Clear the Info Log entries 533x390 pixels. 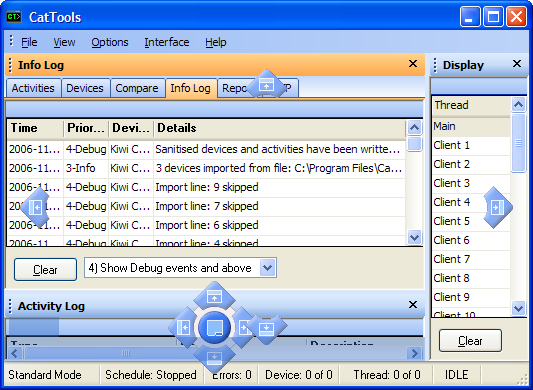click(x=45, y=270)
